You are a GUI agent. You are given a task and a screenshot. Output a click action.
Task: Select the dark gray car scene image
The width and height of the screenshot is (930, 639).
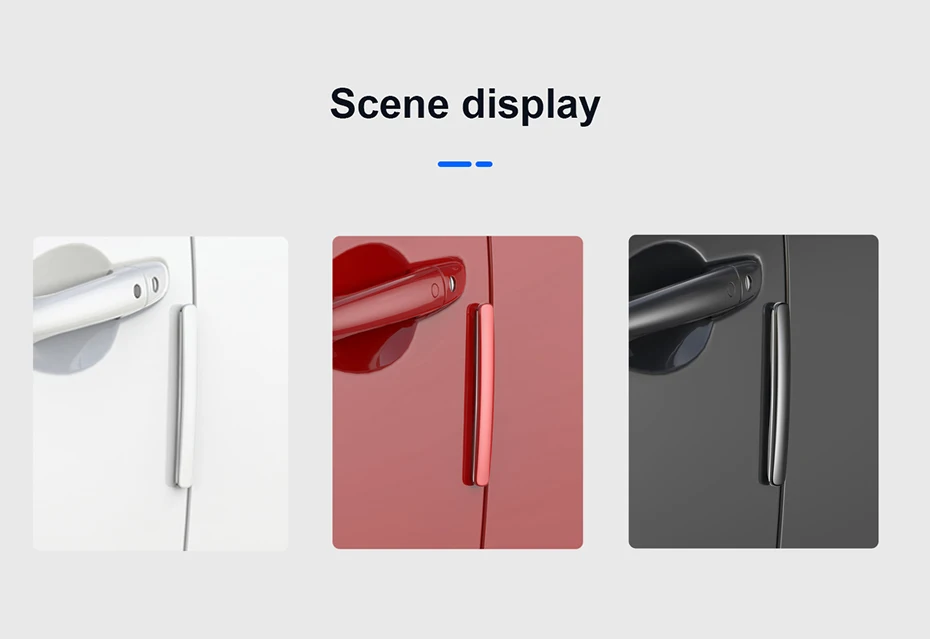point(753,392)
